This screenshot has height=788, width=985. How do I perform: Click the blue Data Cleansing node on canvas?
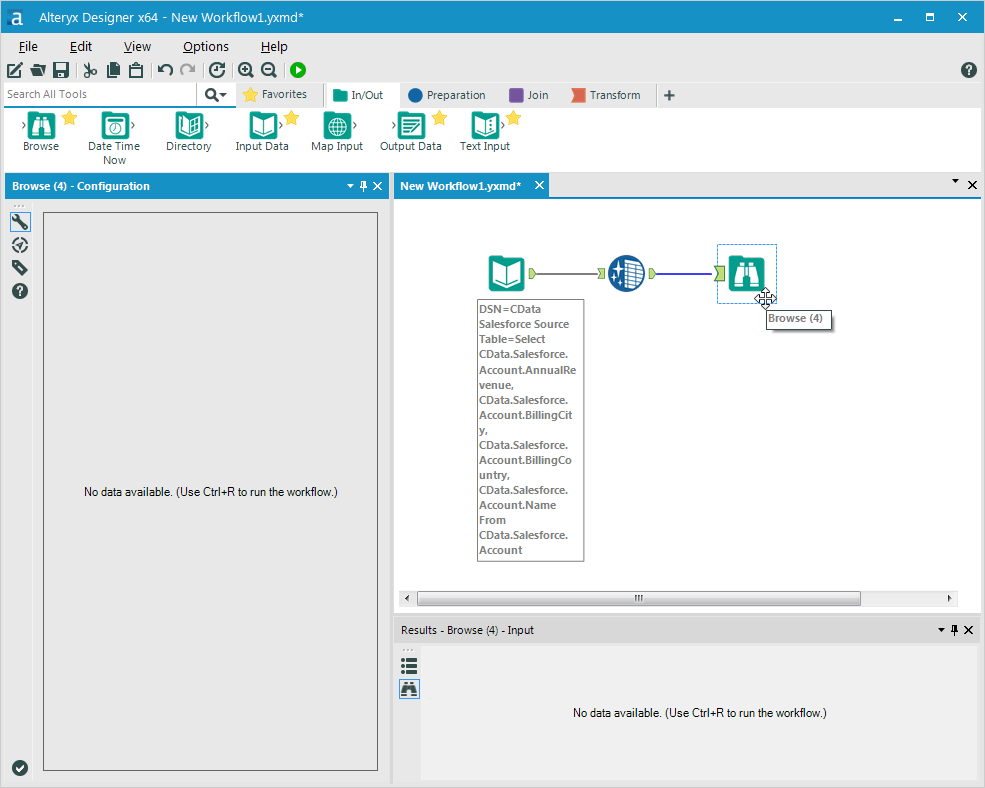point(626,273)
